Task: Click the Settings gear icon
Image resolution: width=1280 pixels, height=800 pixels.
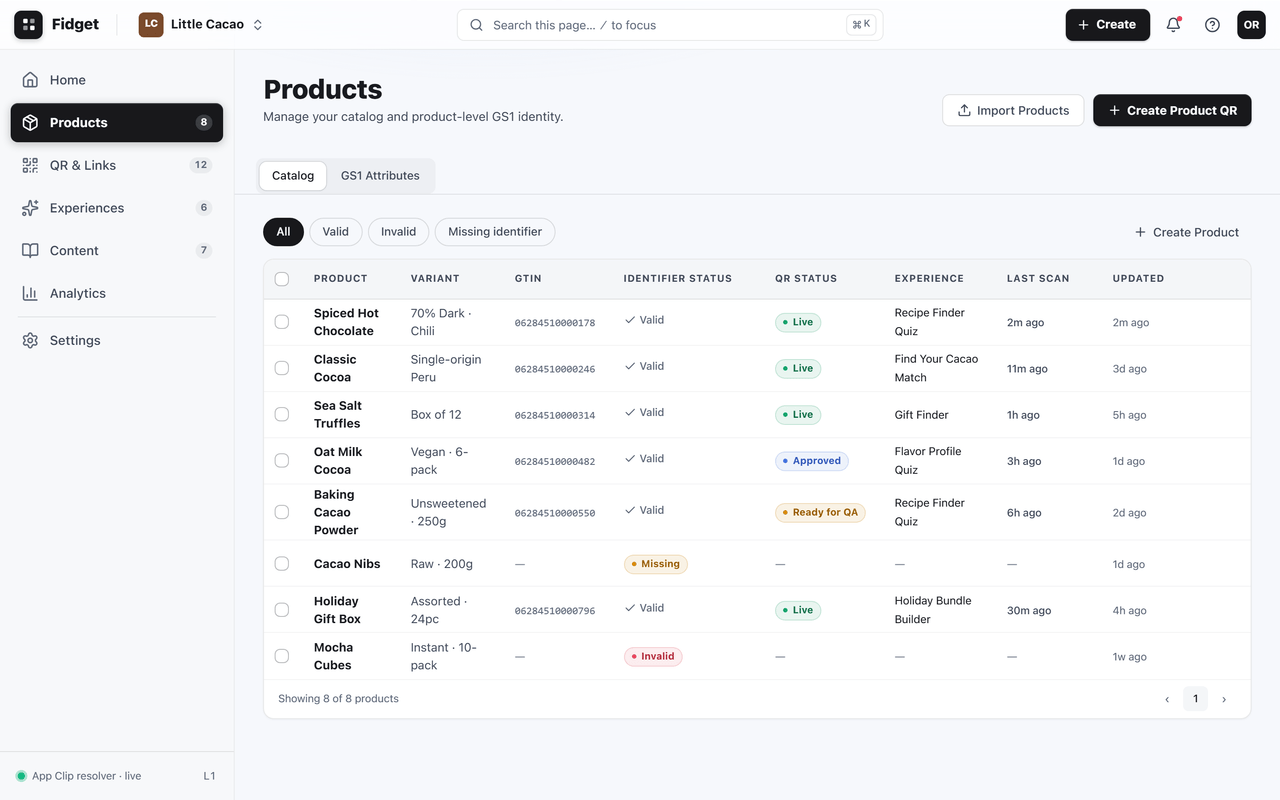Action: pyautogui.click(x=30, y=340)
